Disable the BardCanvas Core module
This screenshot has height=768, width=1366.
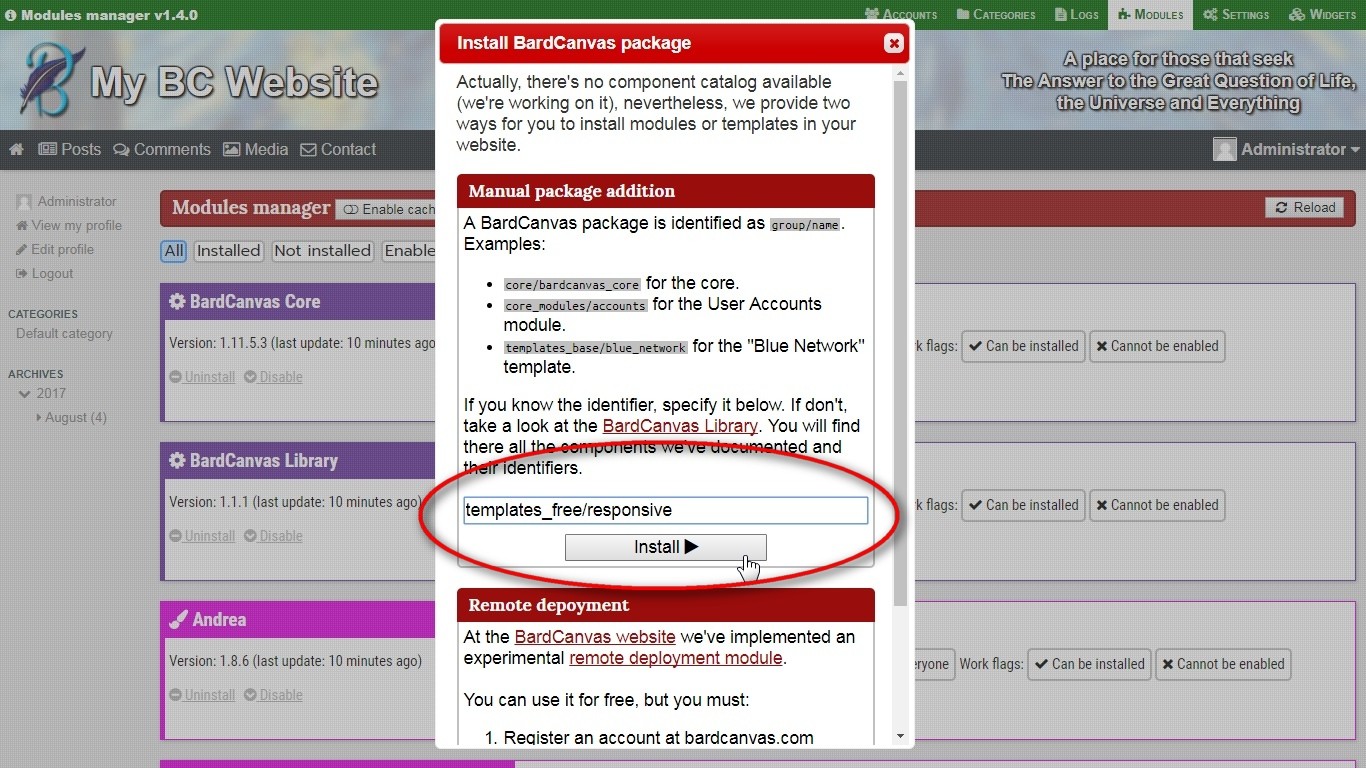pos(274,377)
